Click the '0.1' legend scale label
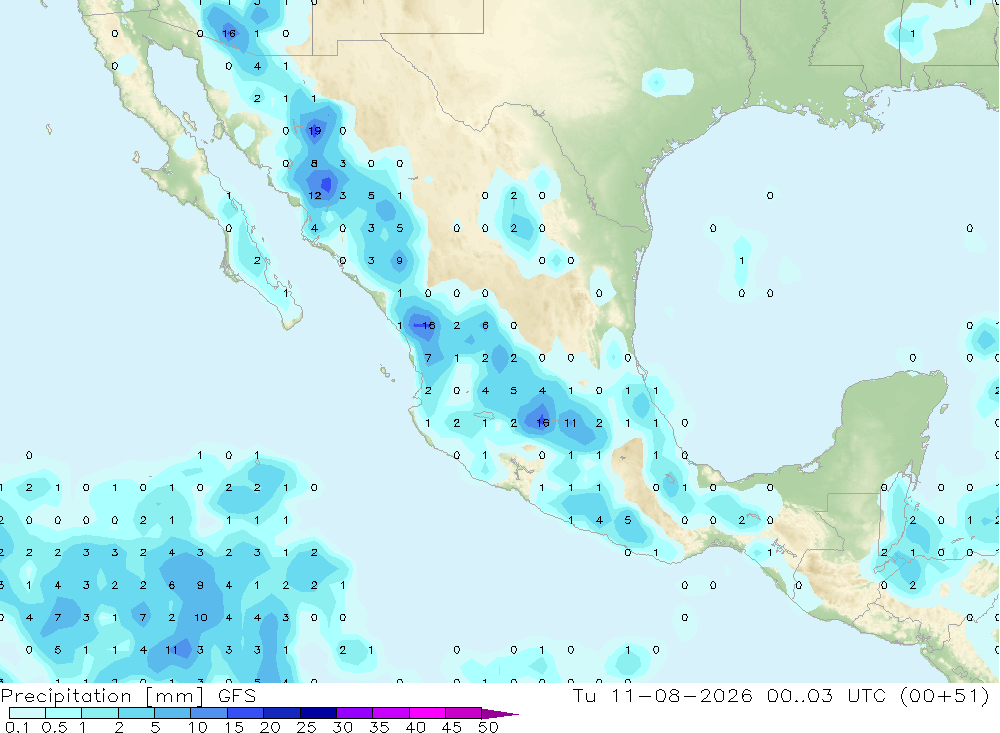Viewport: 1000px width, 733px height. (17, 727)
